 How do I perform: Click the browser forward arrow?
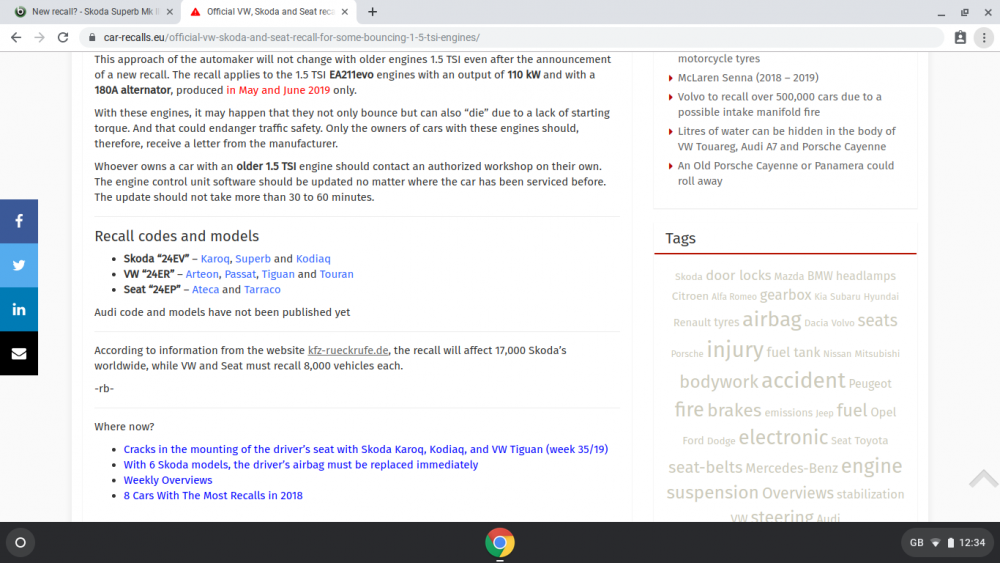[x=40, y=38]
